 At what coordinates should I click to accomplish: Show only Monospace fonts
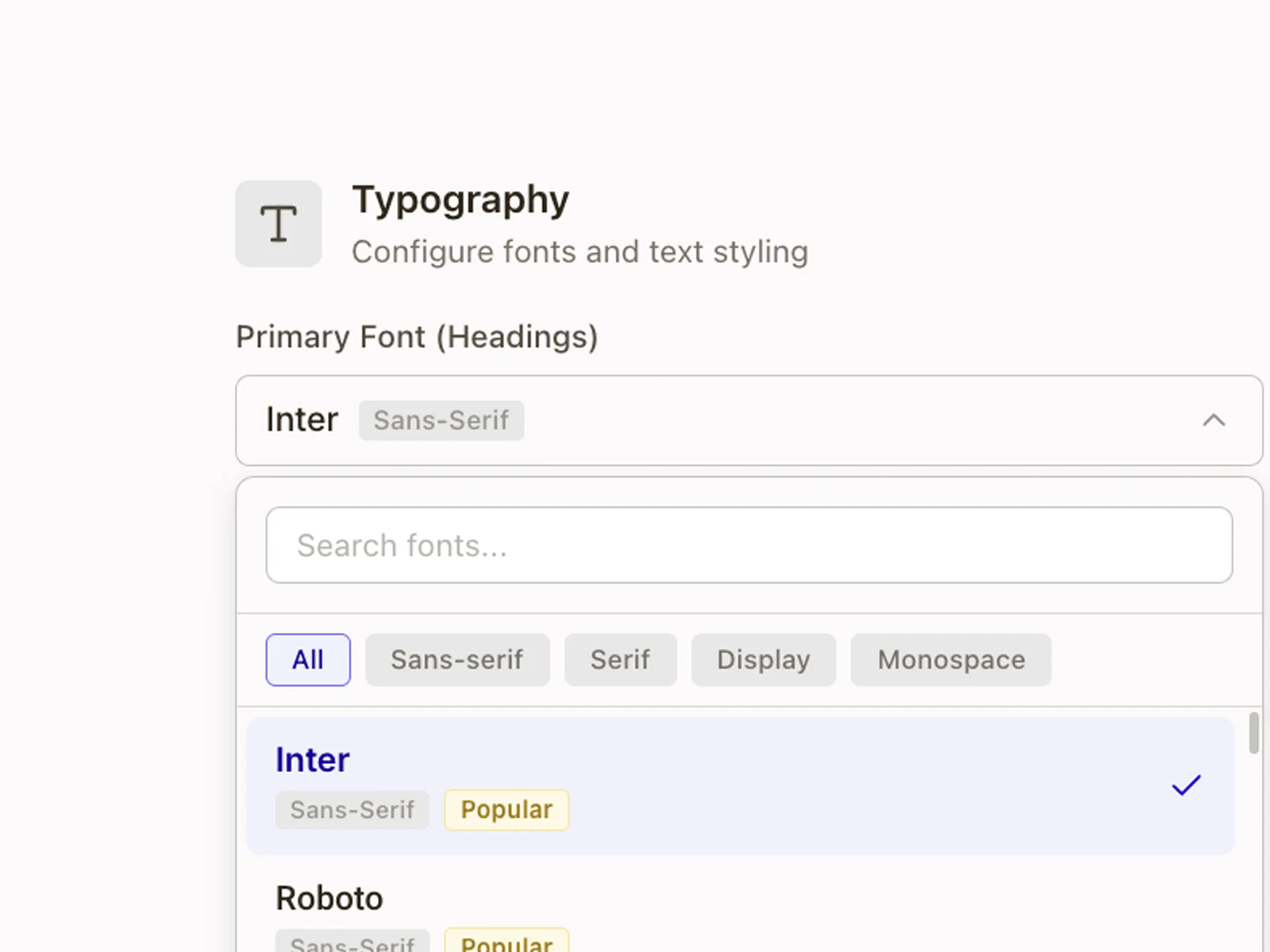950,660
